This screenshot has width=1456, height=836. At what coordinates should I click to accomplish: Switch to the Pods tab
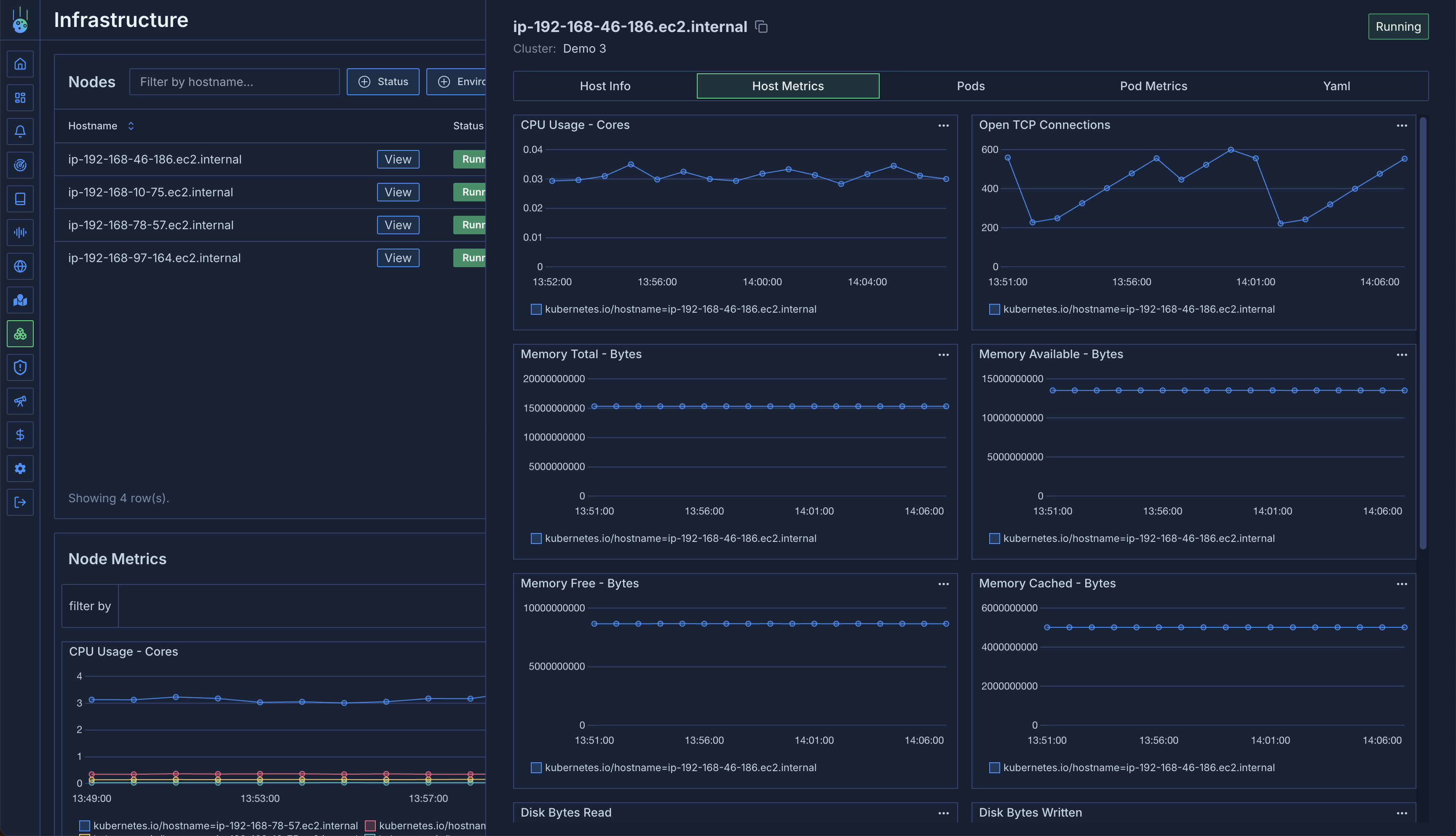(x=971, y=86)
